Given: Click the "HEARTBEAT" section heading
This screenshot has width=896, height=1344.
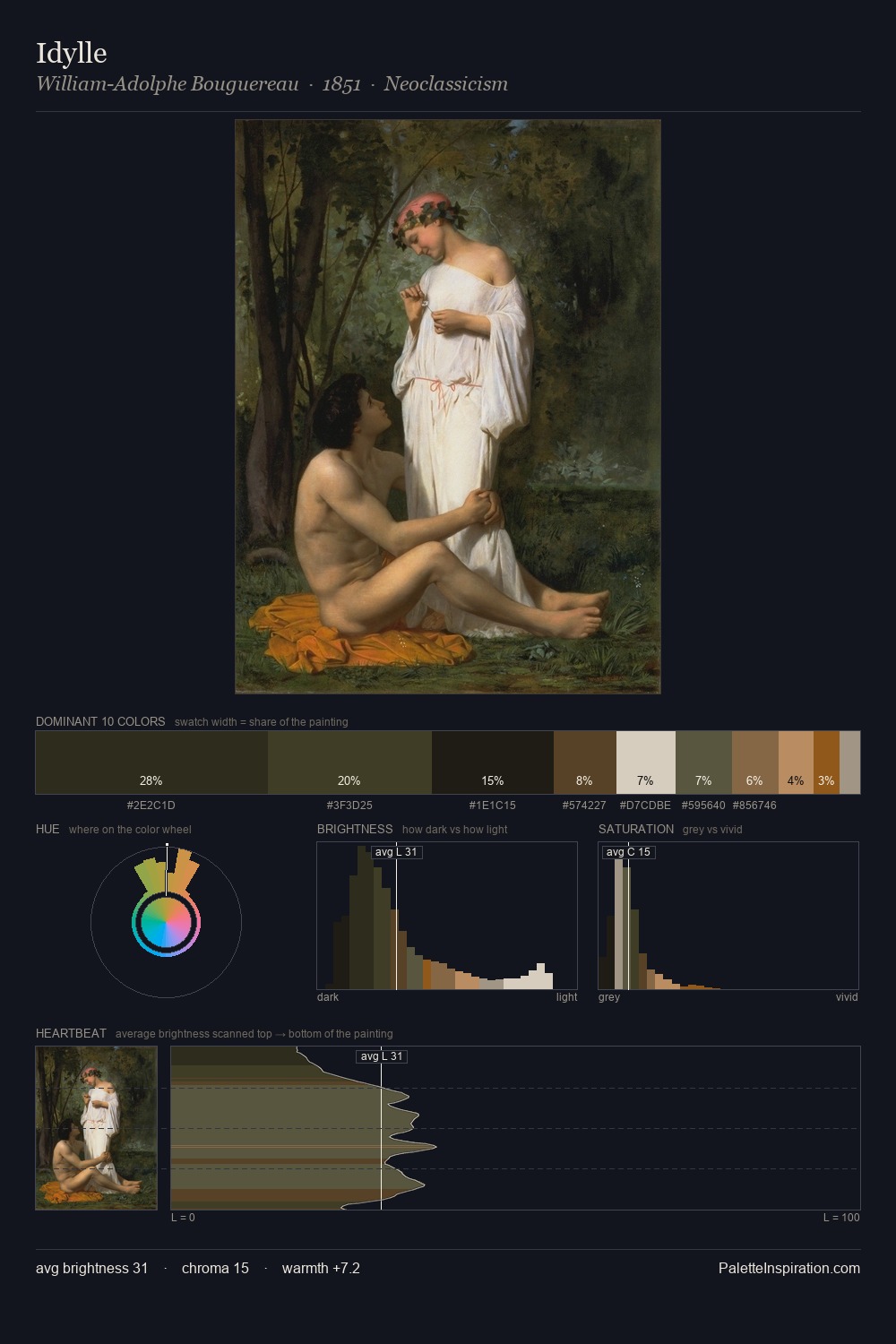Looking at the screenshot, I should [x=71, y=1033].
